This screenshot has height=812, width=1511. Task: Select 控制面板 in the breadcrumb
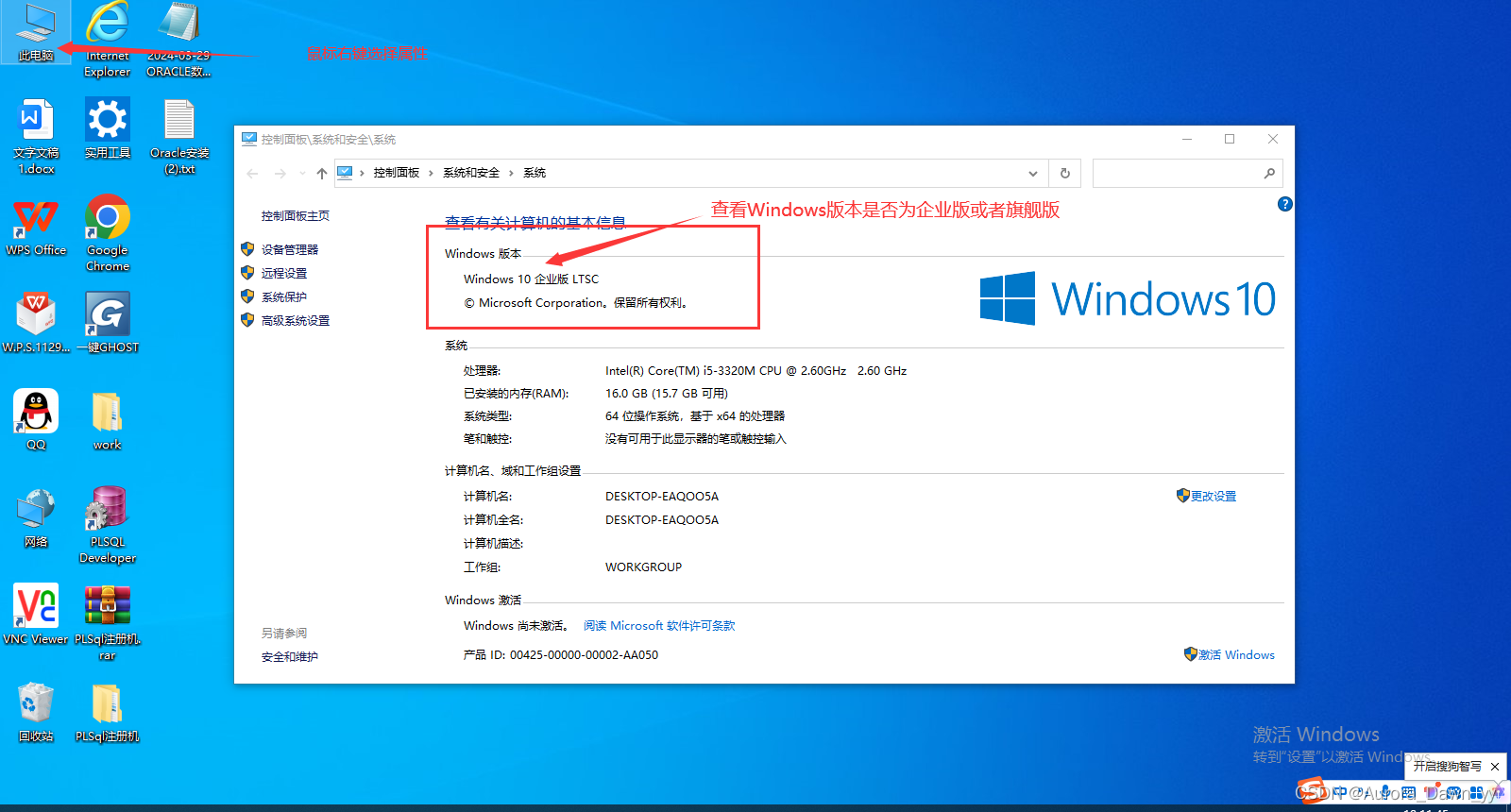pyautogui.click(x=397, y=173)
